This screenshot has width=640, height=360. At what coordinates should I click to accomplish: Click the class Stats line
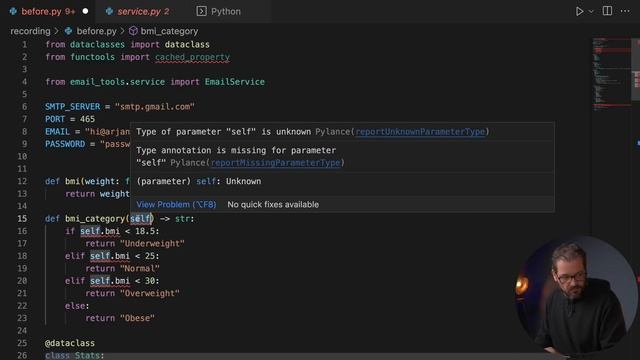click(75, 356)
